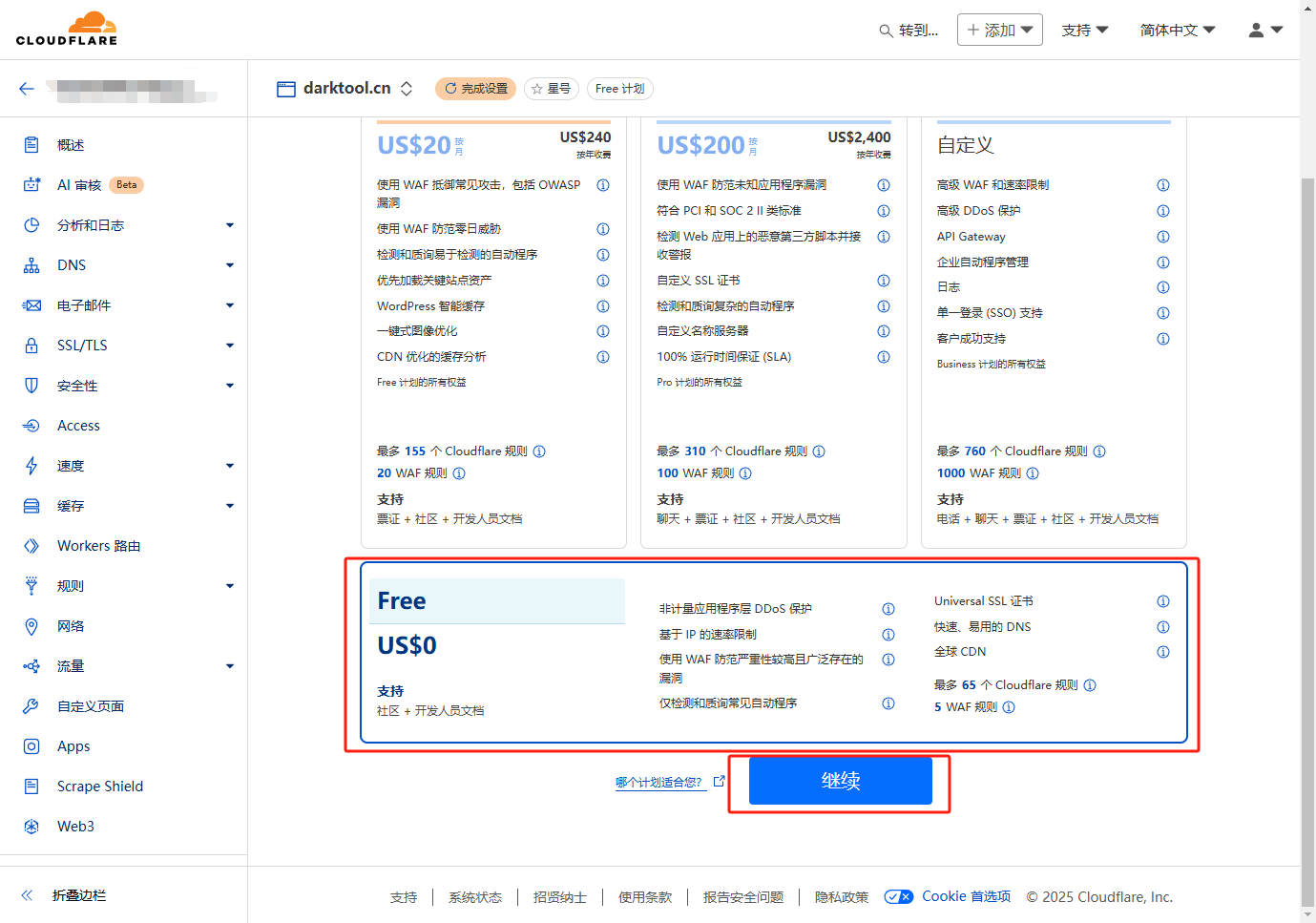This screenshot has width=1316, height=923.
Task: Open the 添加 dropdown
Action: tap(1000, 31)
